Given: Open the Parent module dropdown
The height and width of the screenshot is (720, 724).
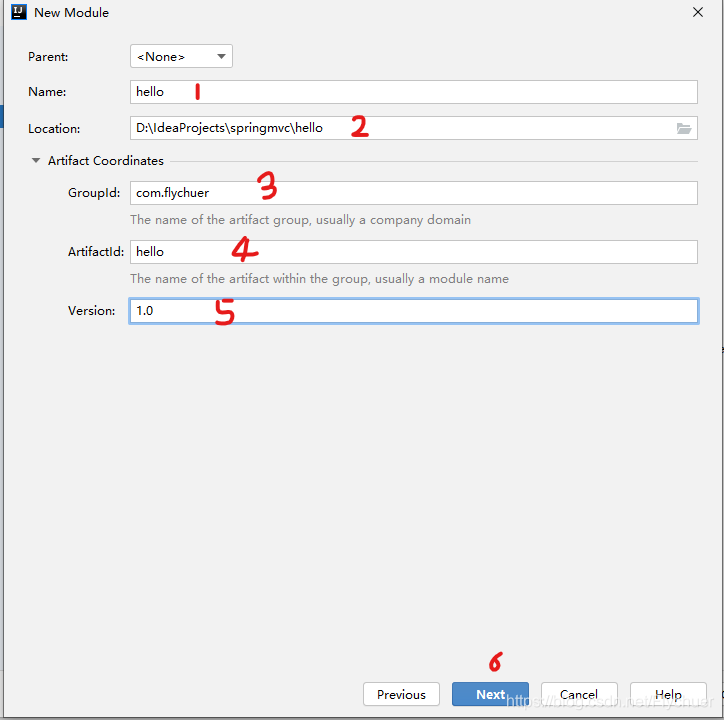Looking at the screenshot, I should pos(181,56).
